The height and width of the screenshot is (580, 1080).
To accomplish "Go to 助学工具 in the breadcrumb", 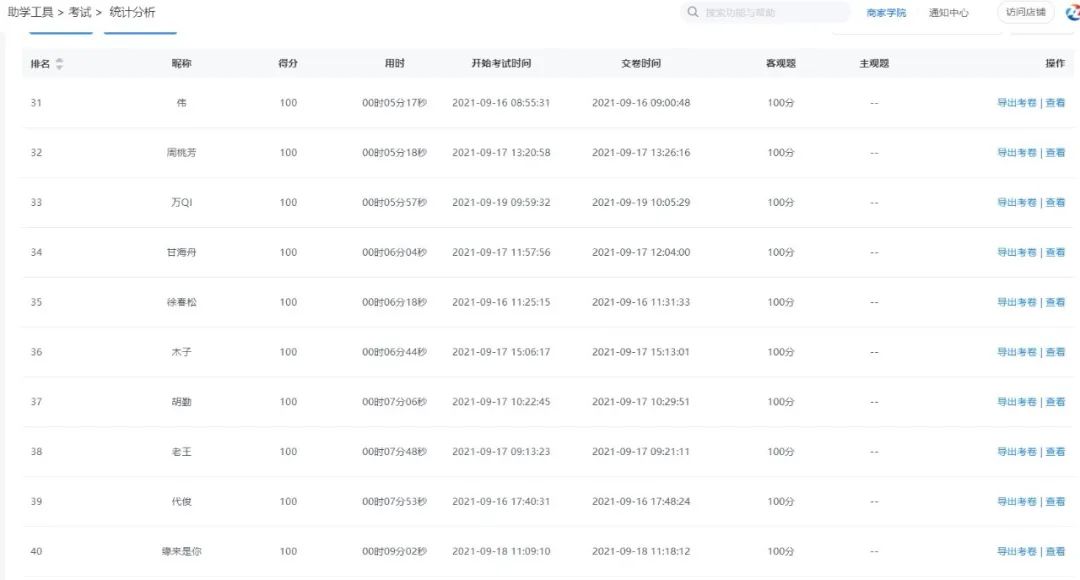I will coord(30,12).
